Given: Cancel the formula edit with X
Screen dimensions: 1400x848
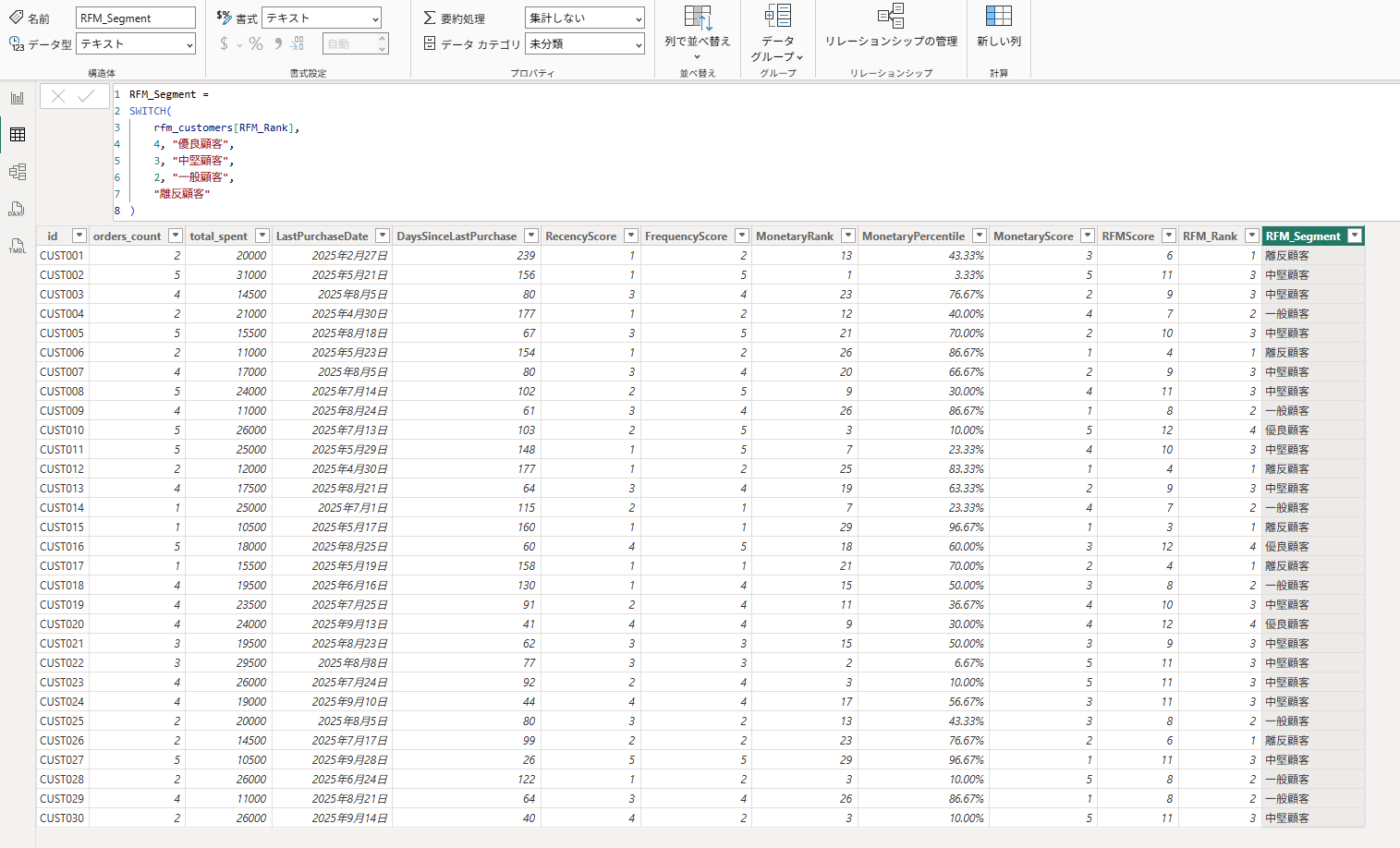Looking at the screenshot, I should 58,96.
